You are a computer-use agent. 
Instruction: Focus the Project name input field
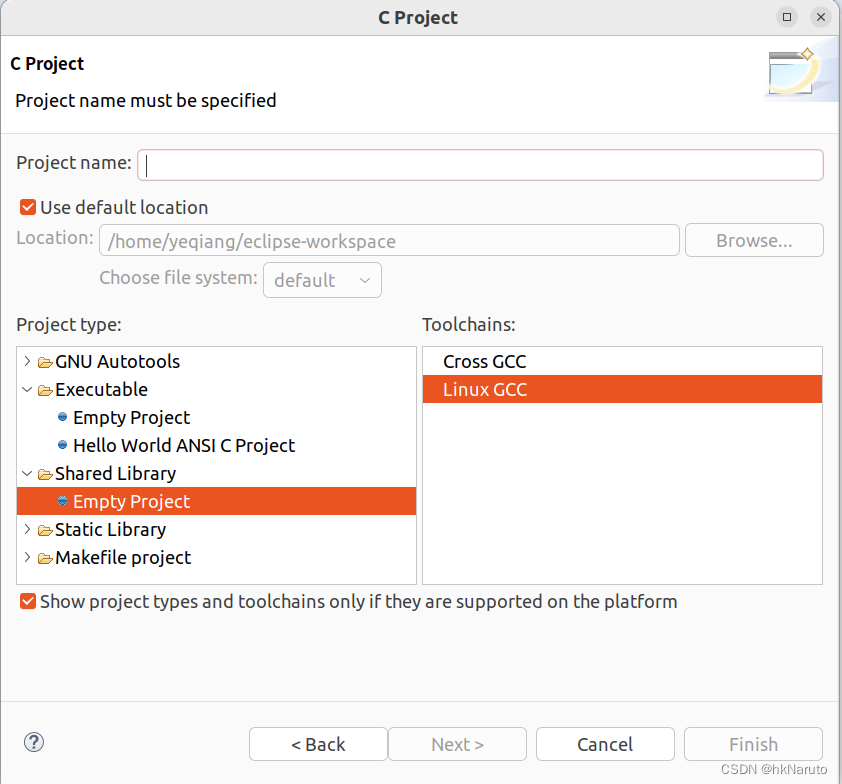(x=480, y=165)
